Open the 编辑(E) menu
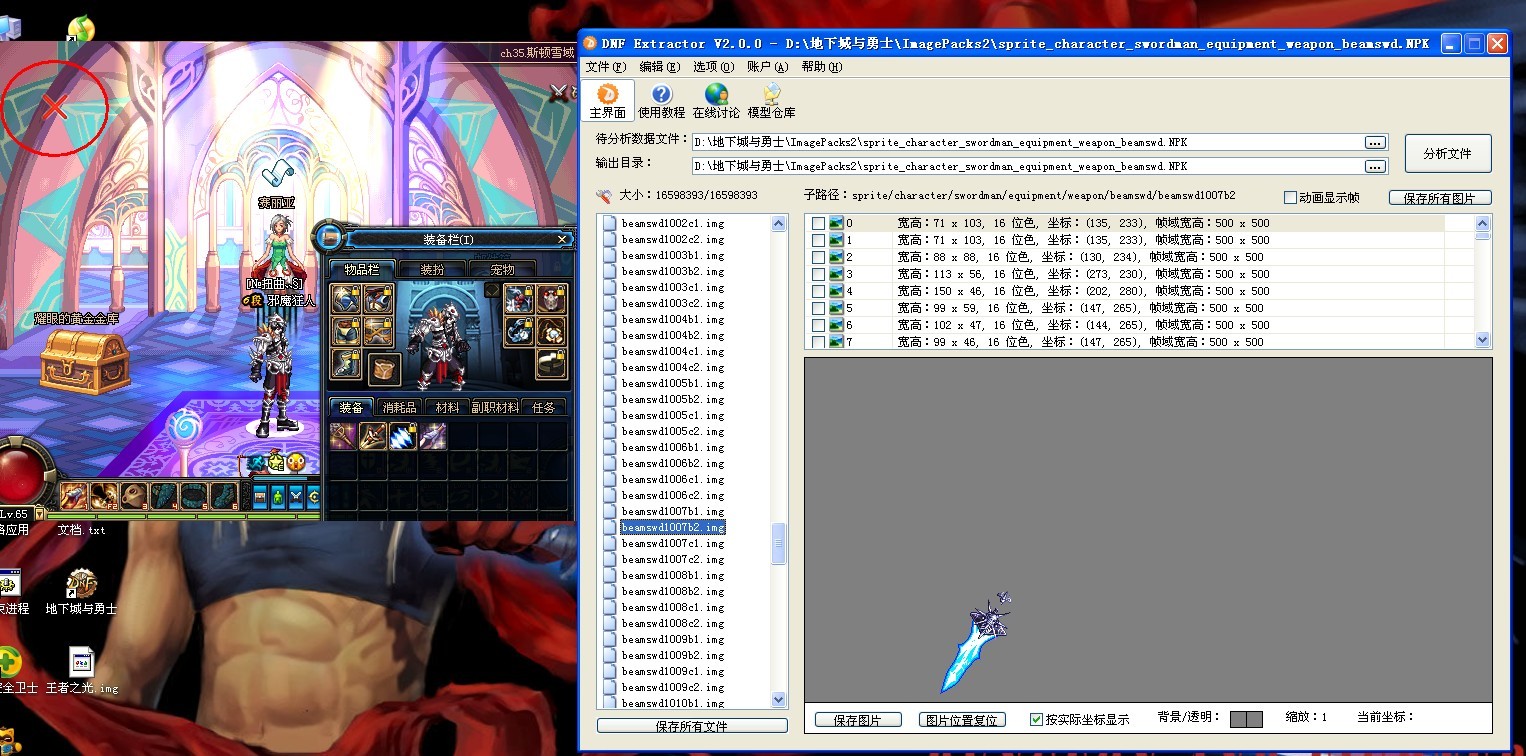 (660, 67)
